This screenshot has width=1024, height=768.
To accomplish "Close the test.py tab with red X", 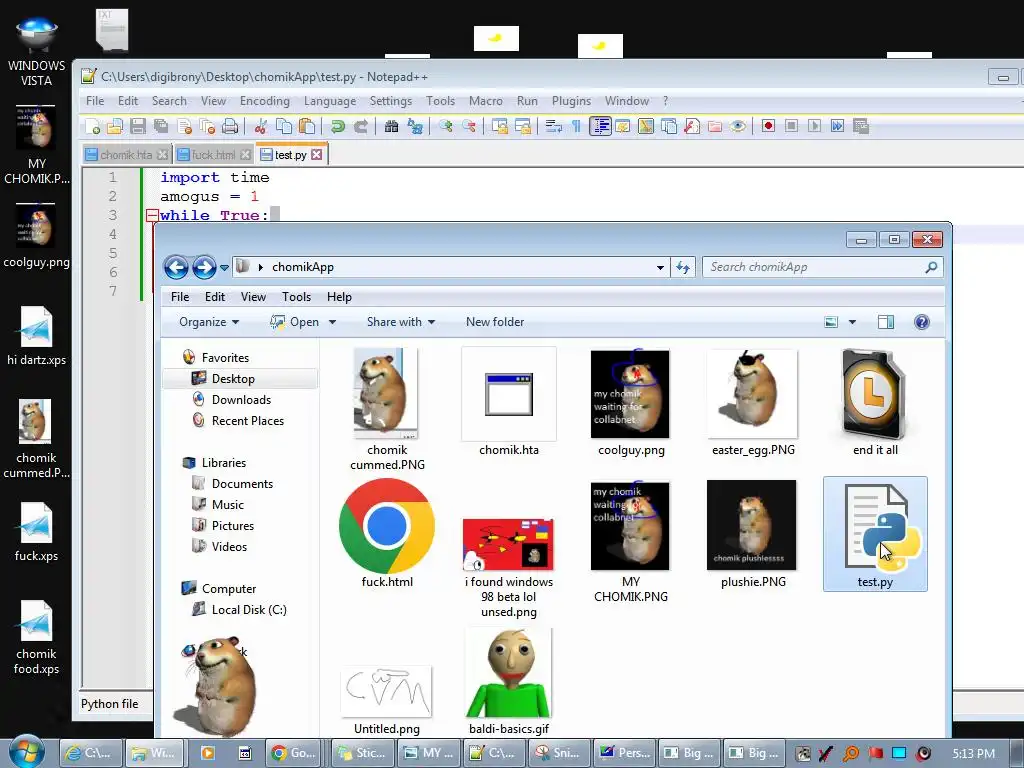I will point(317,155).
